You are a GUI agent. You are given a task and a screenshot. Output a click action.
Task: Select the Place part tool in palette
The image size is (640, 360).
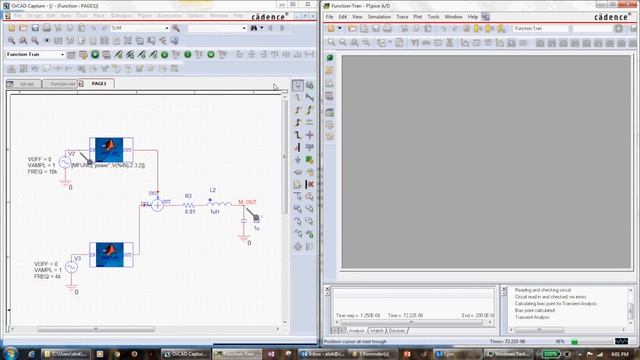coord(310,85)
